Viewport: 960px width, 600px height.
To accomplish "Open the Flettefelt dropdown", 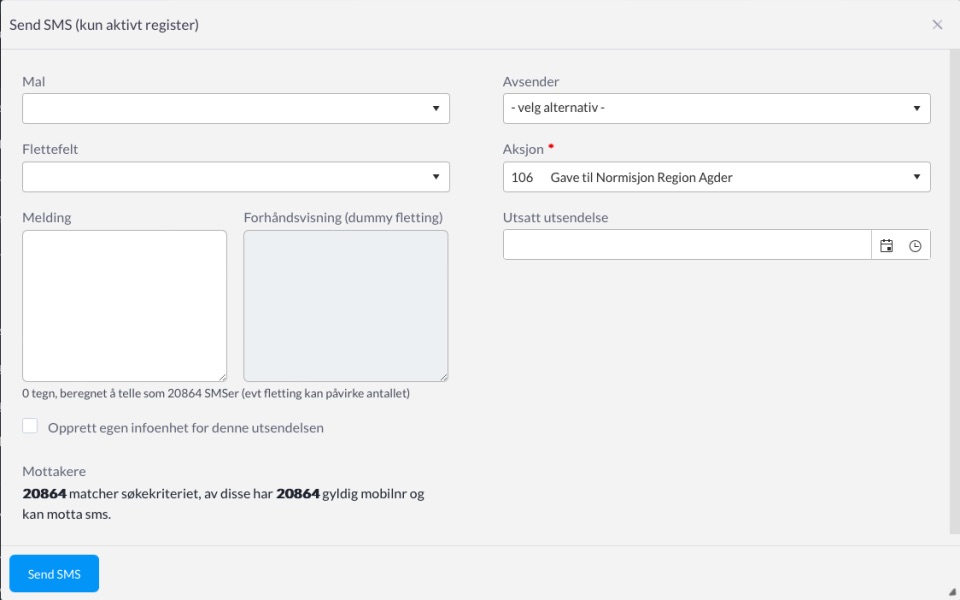I will point(236,176).
